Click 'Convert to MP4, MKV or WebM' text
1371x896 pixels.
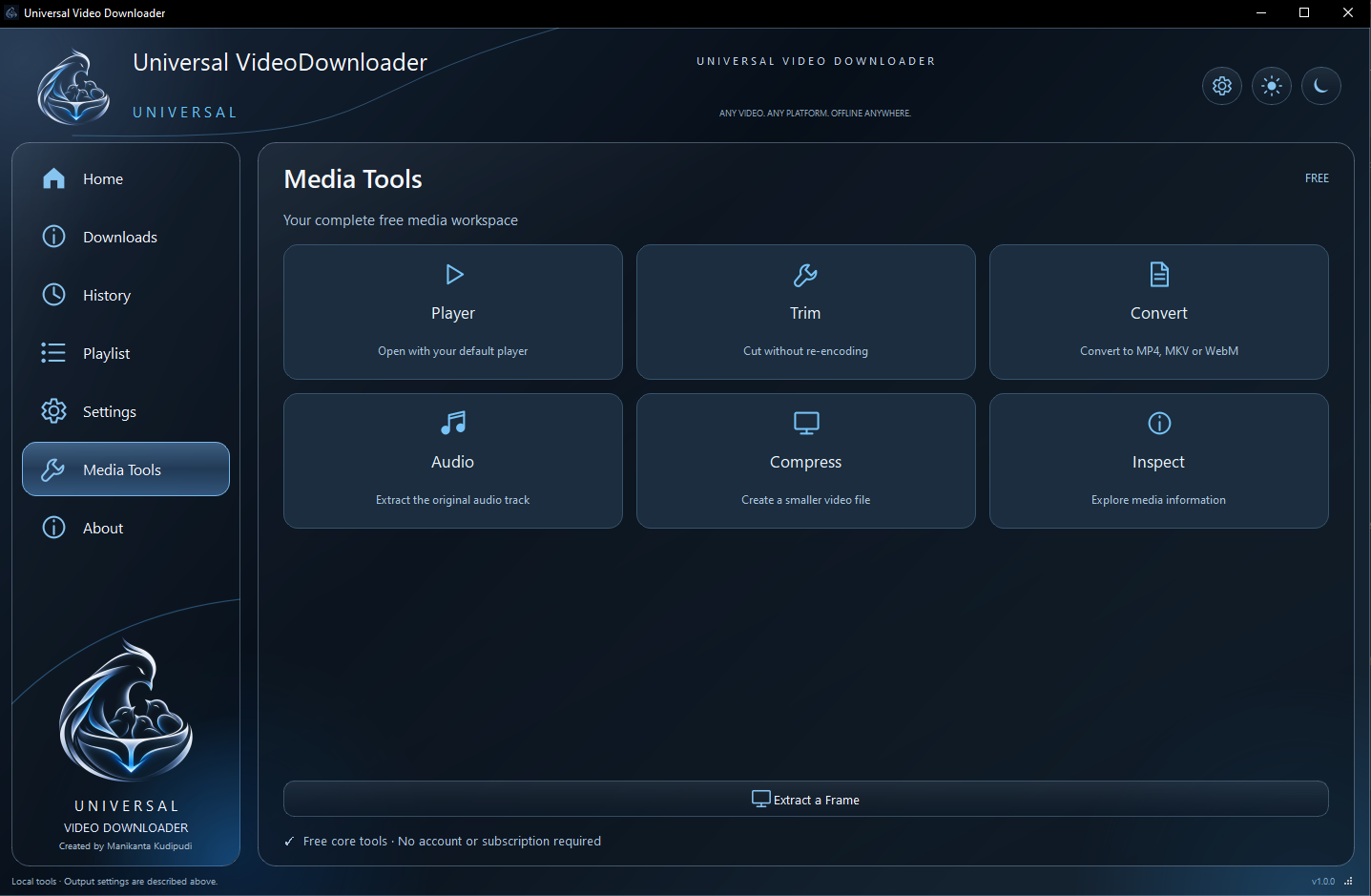pos(1159,351)
